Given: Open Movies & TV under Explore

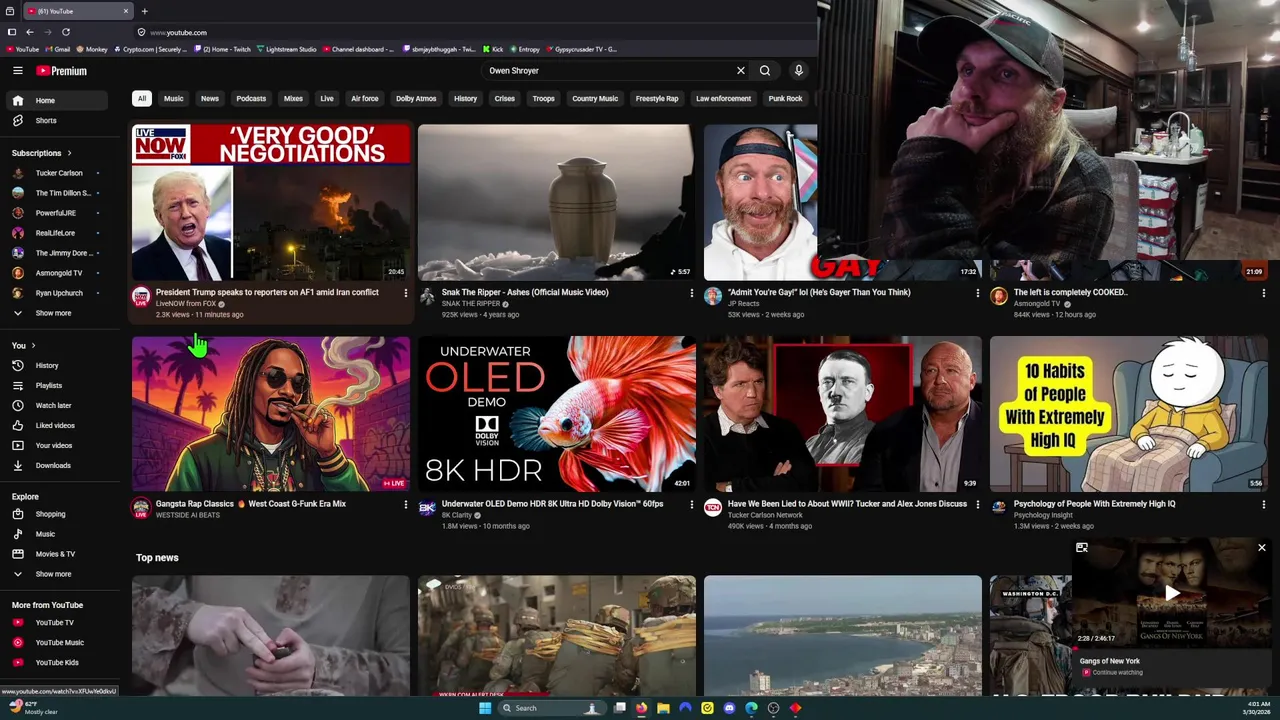Looking at the screenshot, I should pos(56,554).
